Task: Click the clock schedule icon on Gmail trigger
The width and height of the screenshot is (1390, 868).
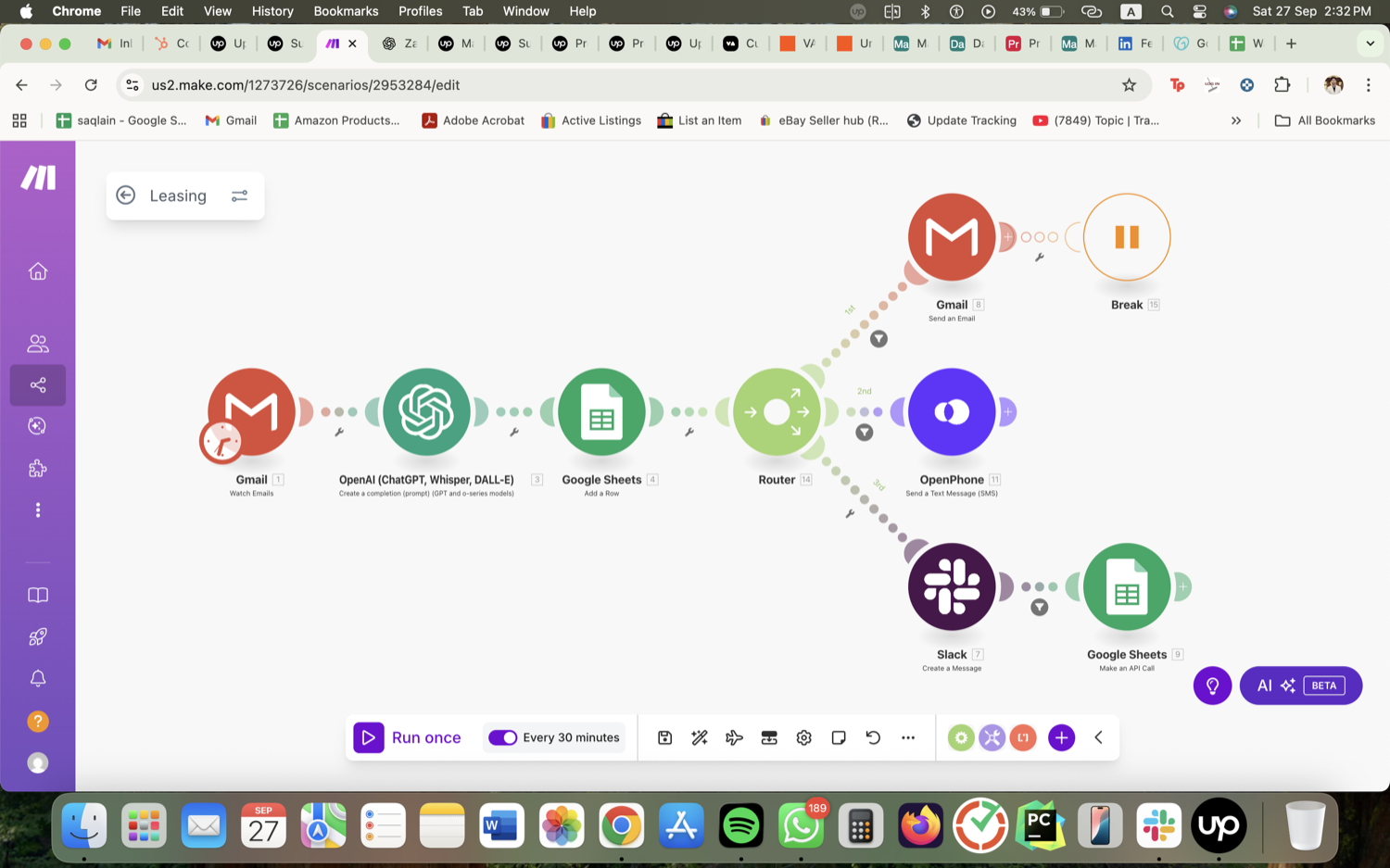Action: [x=221, y=442]
